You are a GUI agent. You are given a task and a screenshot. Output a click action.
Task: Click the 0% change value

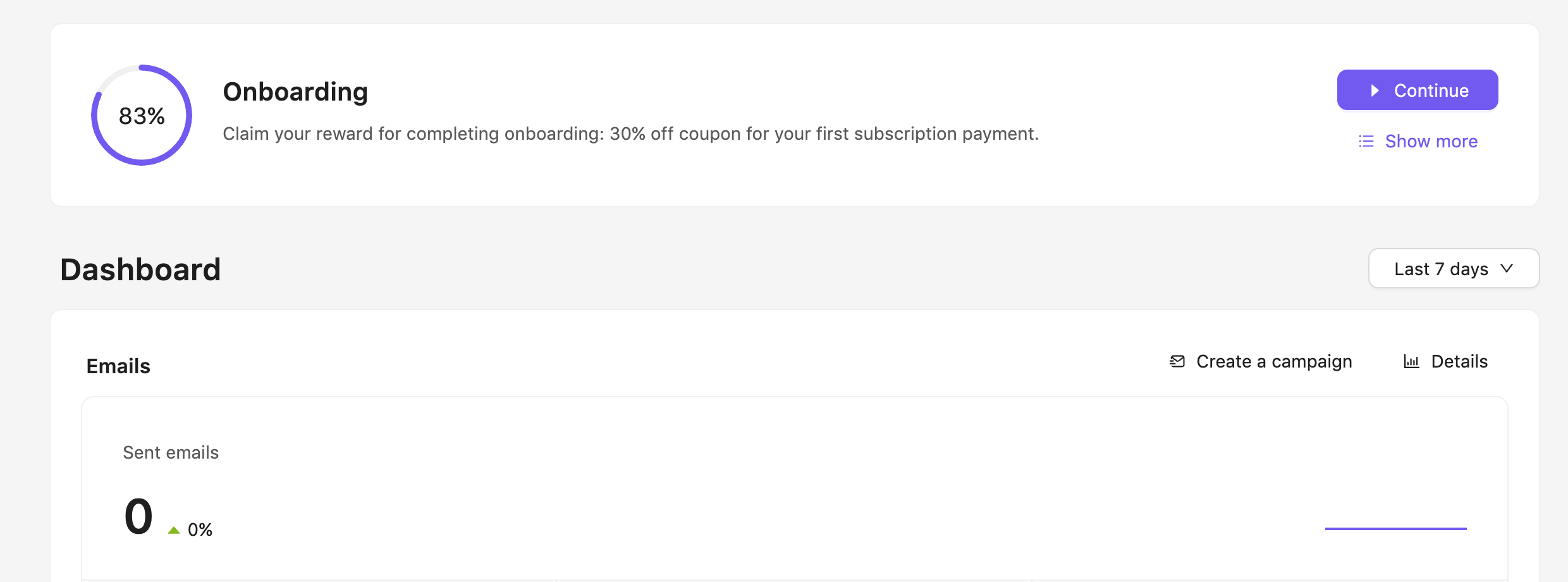point(200,529)
